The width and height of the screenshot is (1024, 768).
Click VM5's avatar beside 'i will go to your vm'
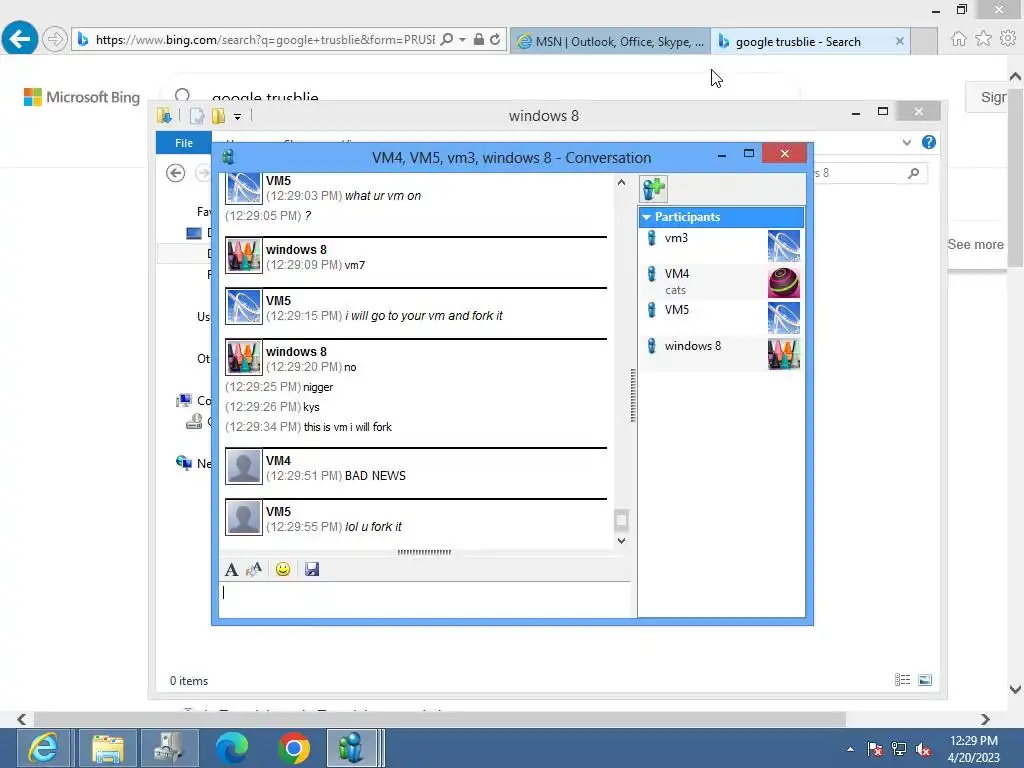coord(244,306)
